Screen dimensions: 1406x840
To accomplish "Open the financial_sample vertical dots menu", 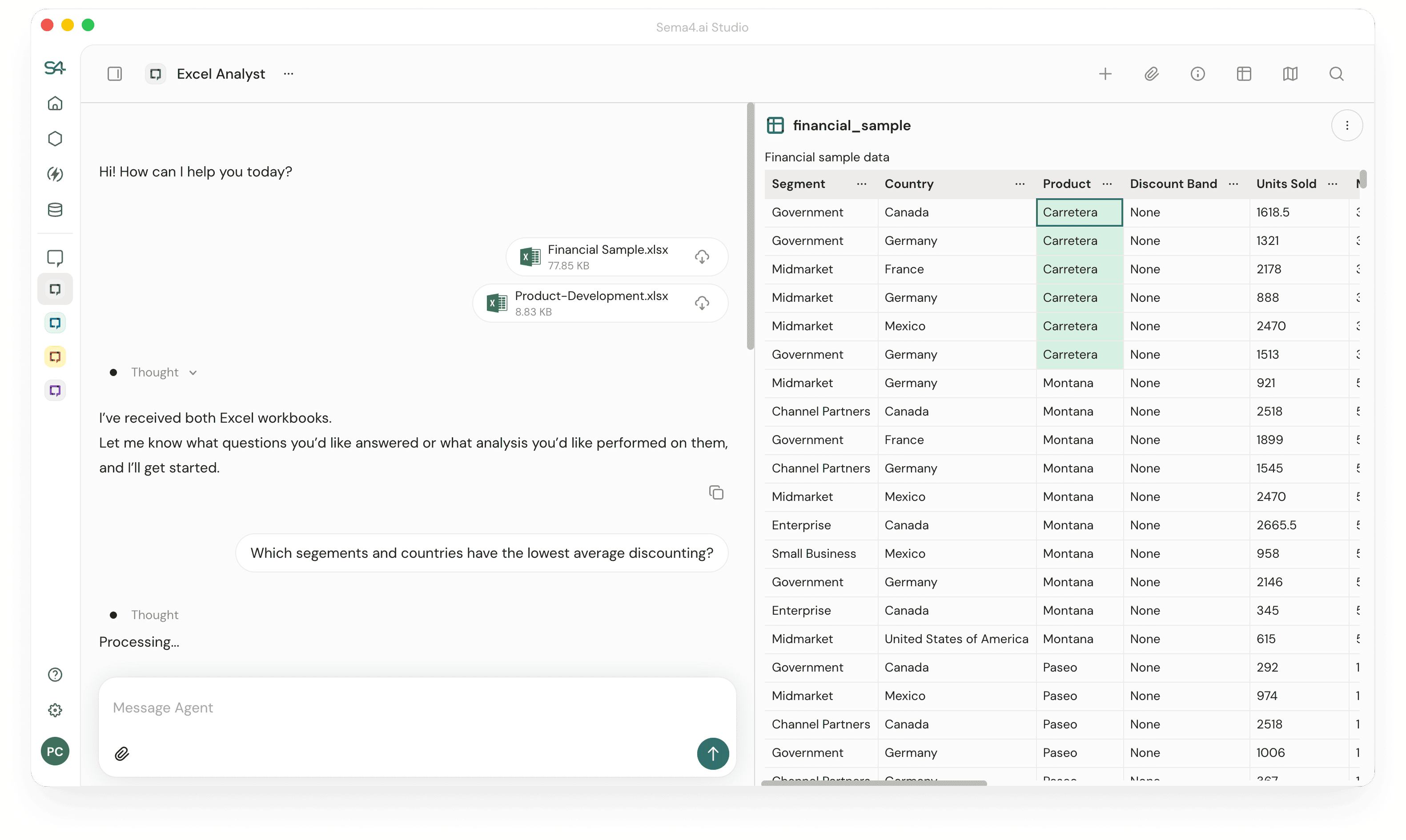I will [1346, 126].
